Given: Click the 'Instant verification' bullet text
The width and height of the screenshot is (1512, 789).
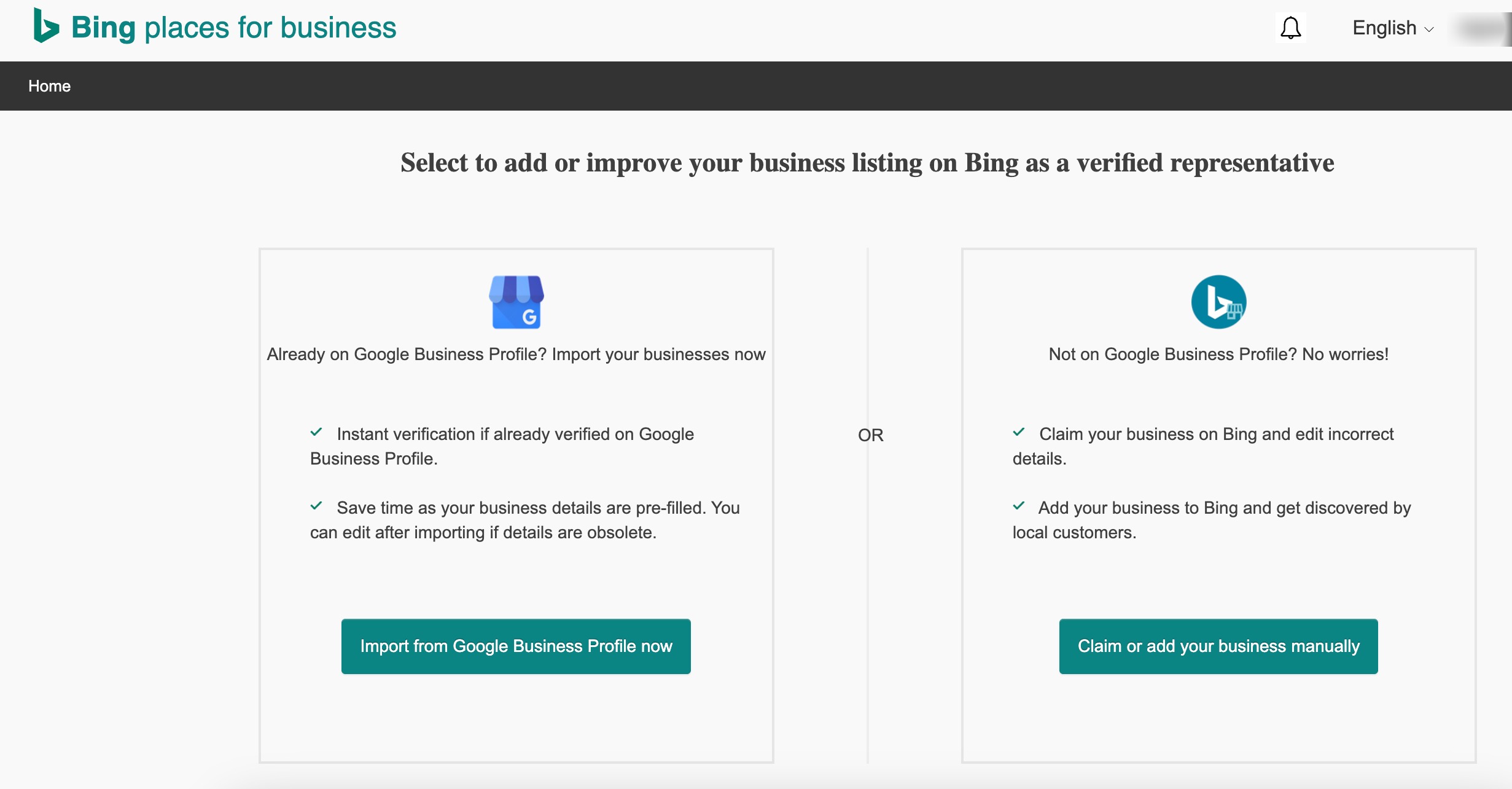Looking at the screenshot, I should [502, 447].
